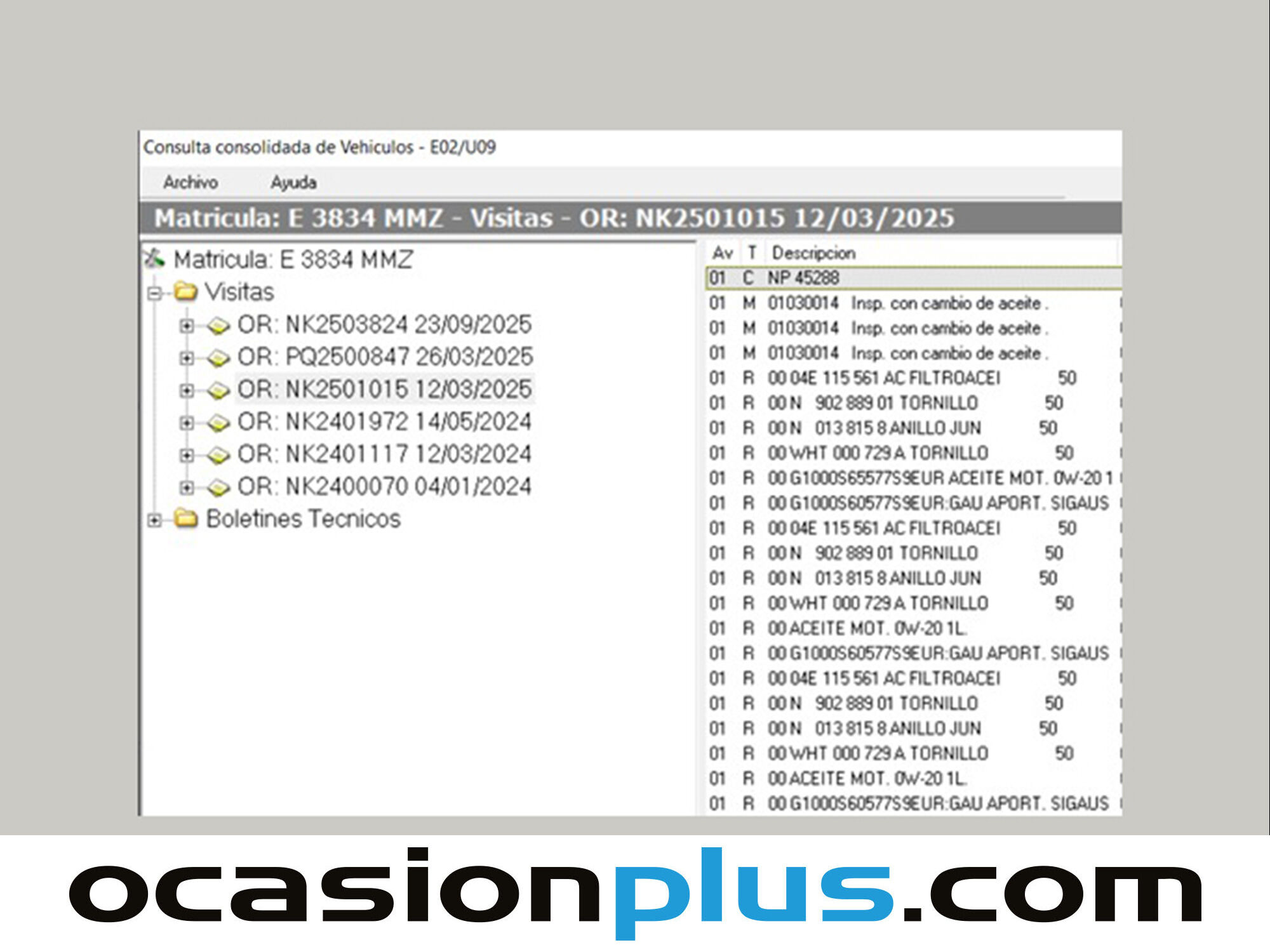Select visit OR: PQ2500847 26/03/2025
This screenshot has width=1270, height=952.
[x=384, y=357]
